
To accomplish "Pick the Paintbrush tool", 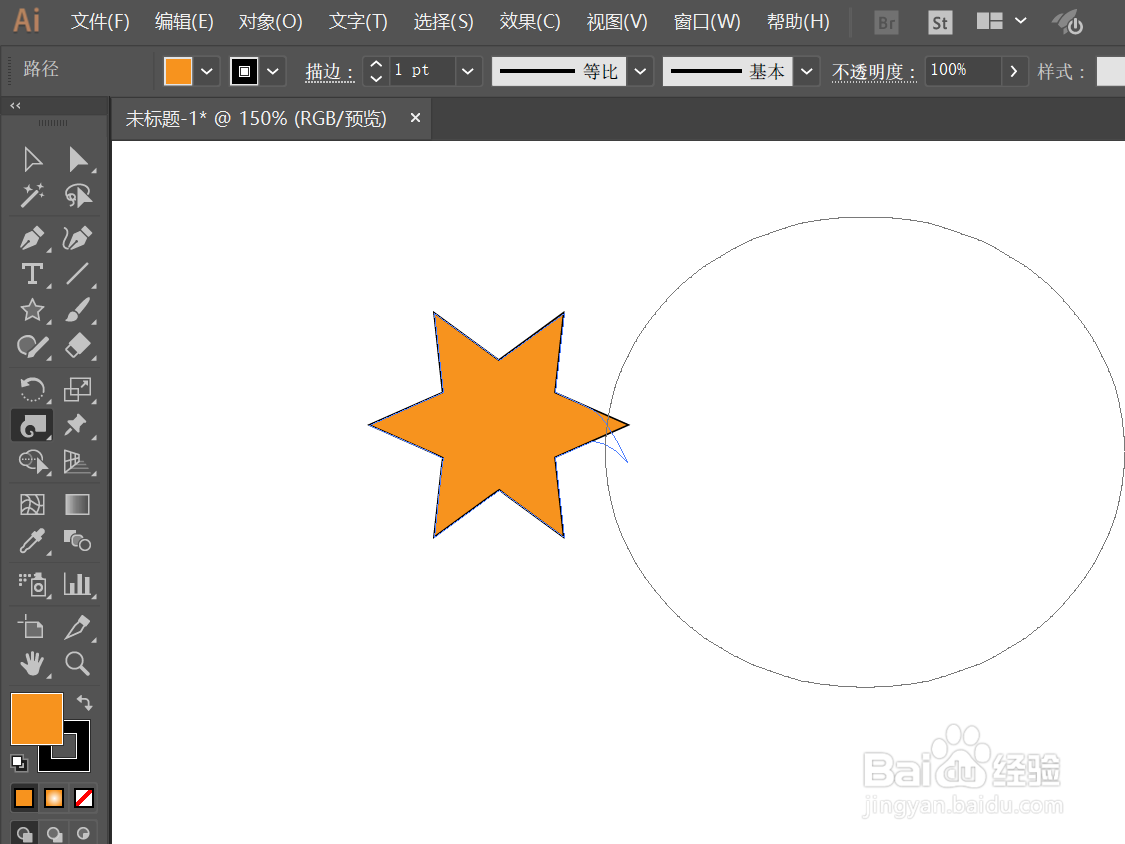I will point(77,310).
